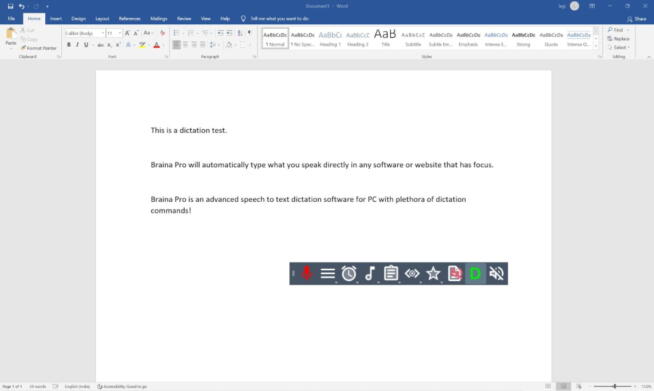Open the notes clipboard icon in Braina toolbar
This screenshot has width=654, height=391.
(391, 273)
